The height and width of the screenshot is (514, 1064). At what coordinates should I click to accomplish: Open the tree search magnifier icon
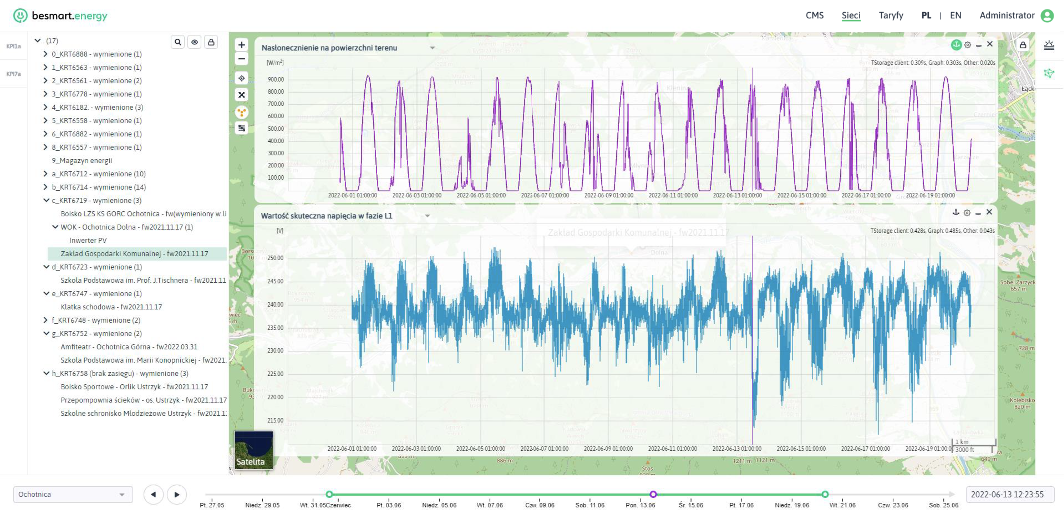[x=178, y=42]
